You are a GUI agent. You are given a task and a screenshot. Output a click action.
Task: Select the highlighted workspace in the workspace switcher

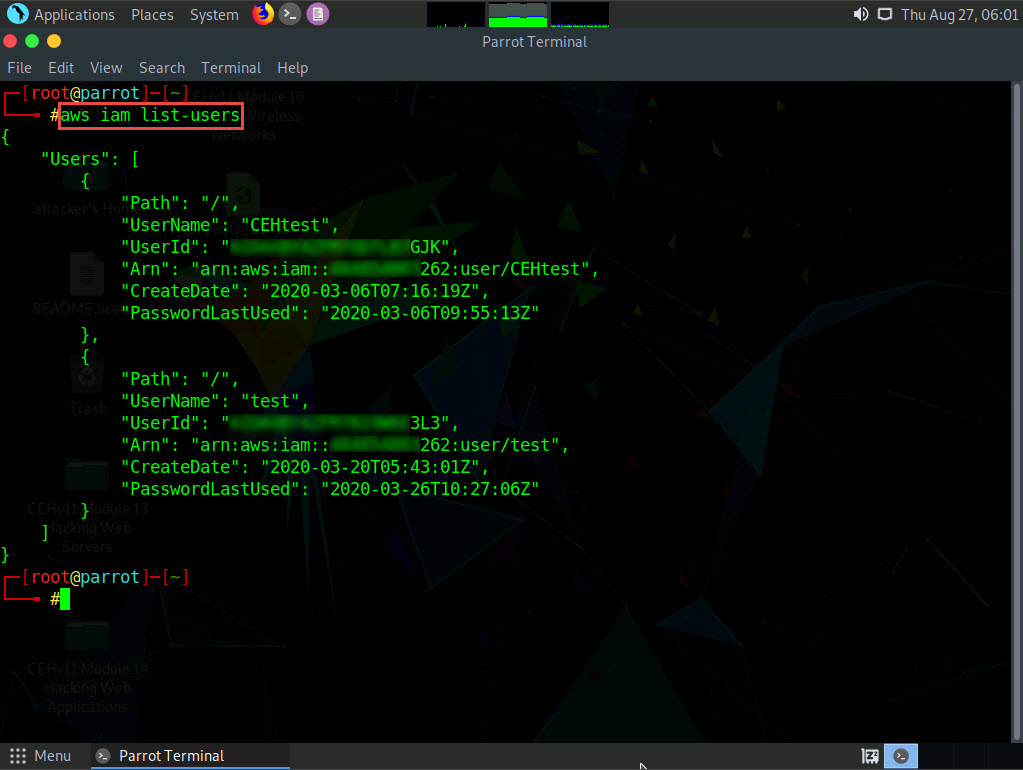pos(904,756)
